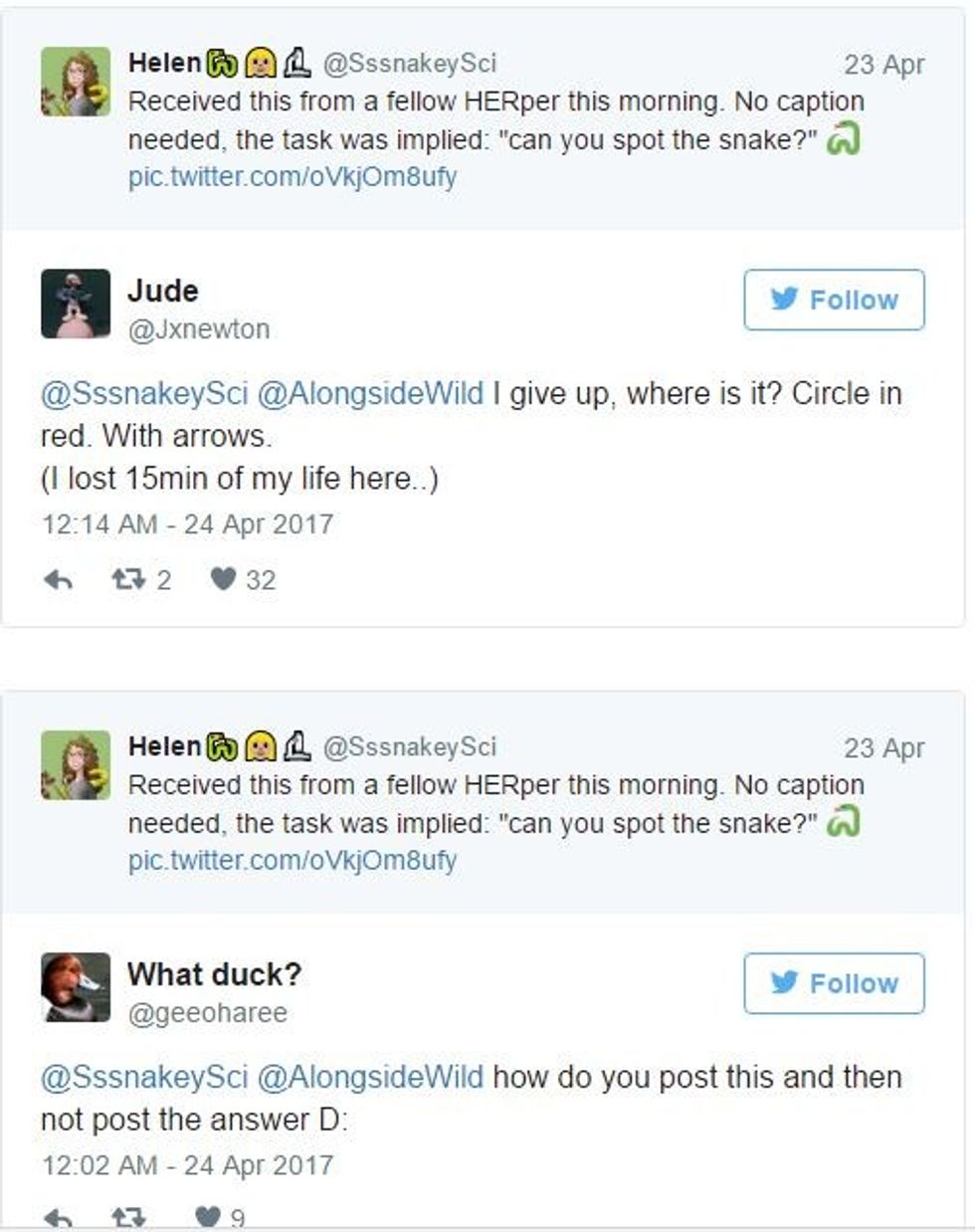Click the 12:14 AM - 24 Apr 2017 timestamp
Viewport: 975px width, 1232px height.
[x=187, y=524]
